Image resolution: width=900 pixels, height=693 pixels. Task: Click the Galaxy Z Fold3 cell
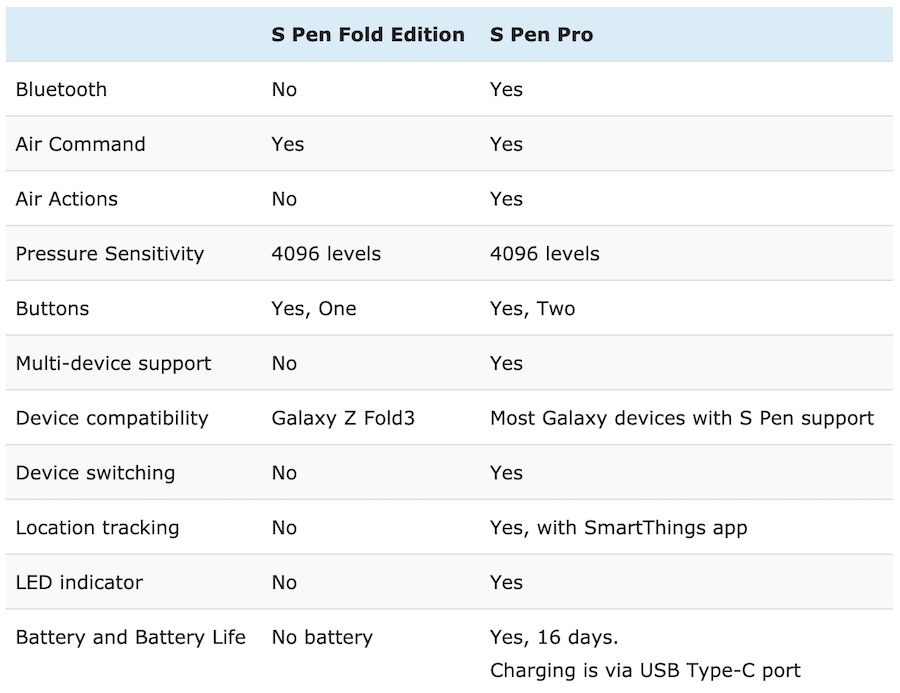pyautogui.click(x=342, y=418)
